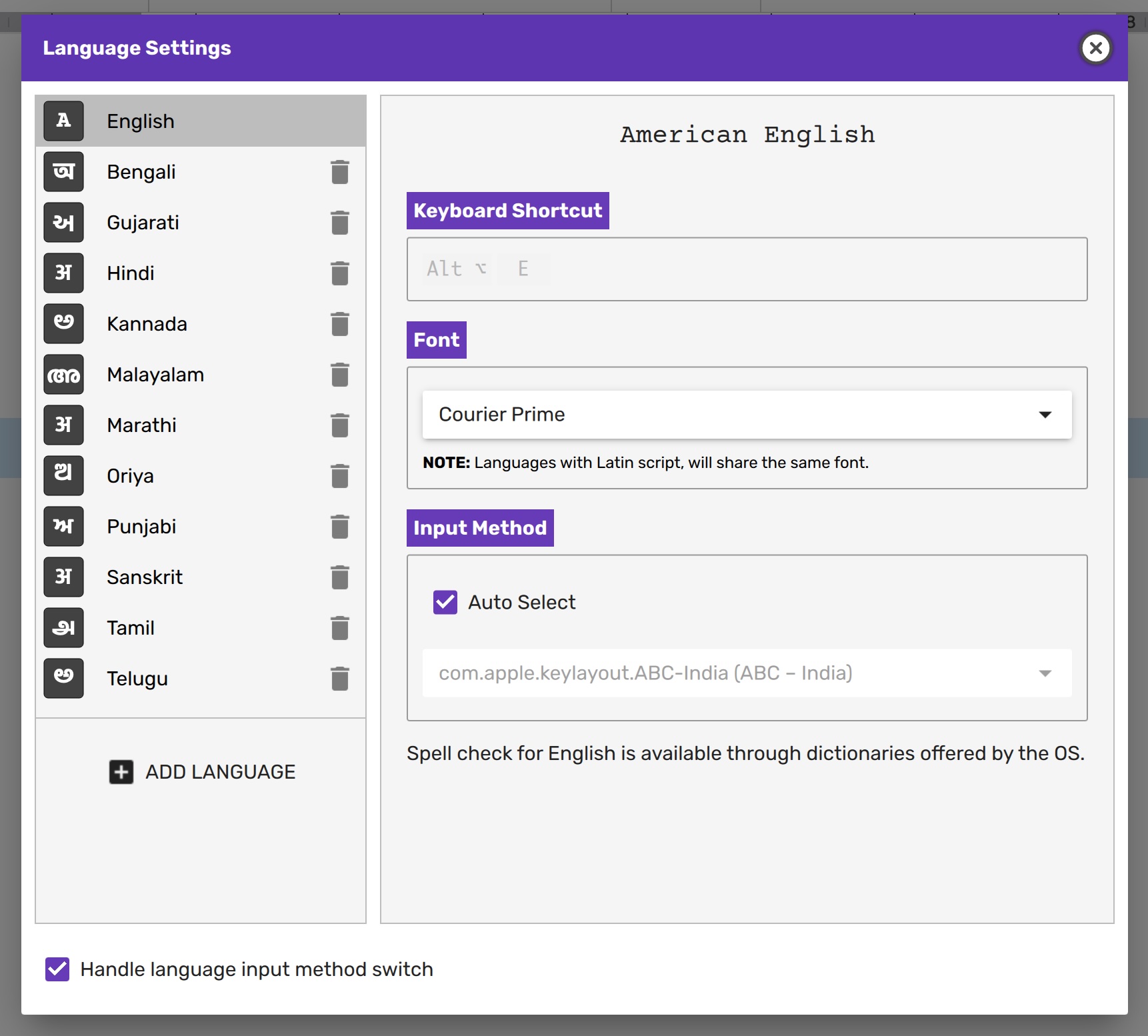Screen dimensions: 1148x1036
Task: Uncheck the Auto Select checkbox
Action: click(445, 602)
